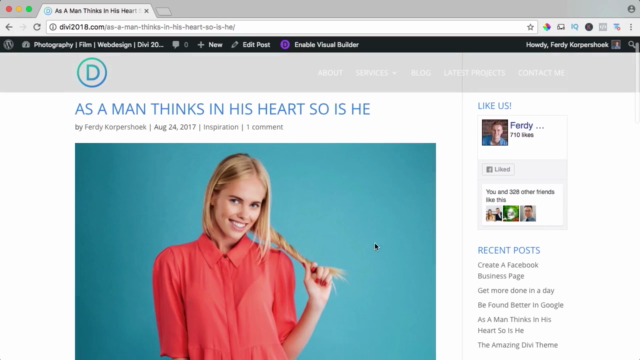Click the dark circular extension icon
640x360 pixels.
[589, 27]
